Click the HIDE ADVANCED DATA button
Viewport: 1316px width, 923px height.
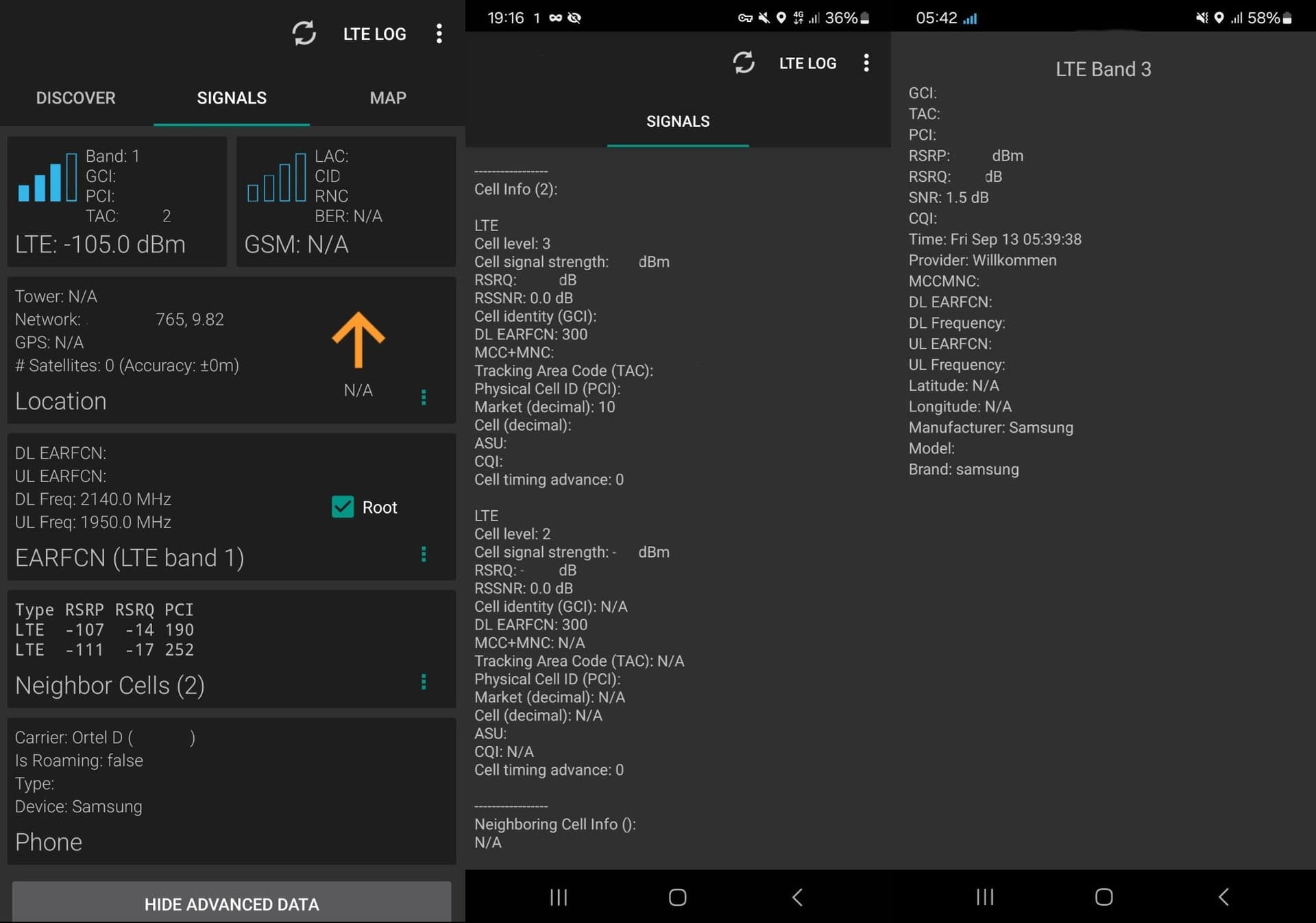coord(232,902)
